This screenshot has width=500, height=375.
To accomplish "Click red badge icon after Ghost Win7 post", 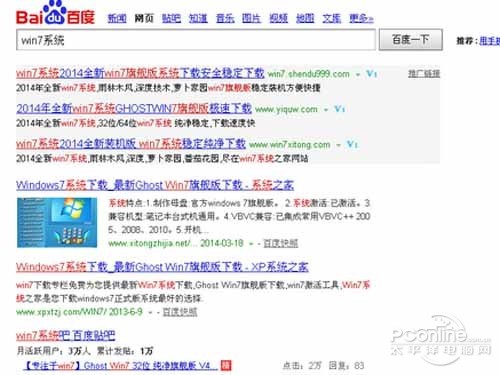I will [x=226, y=366].
